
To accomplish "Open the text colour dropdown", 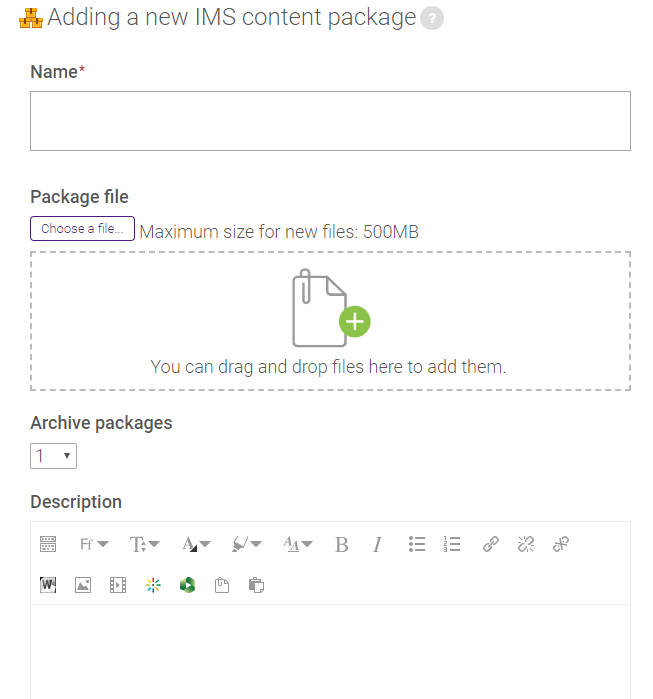I will pyautogui.click(x=196, y=544).
